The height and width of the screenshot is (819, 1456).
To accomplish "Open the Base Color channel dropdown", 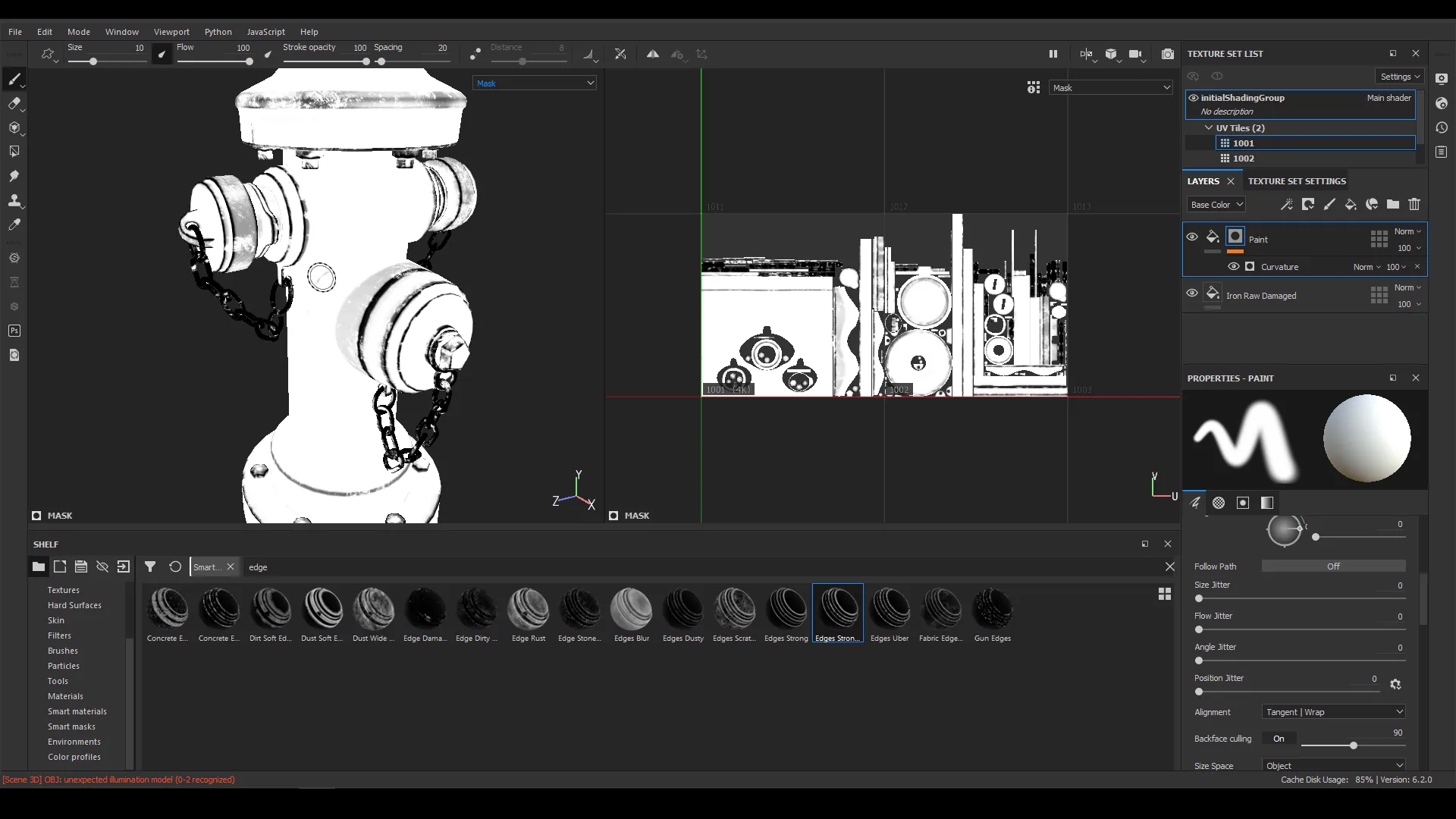I will click(1216, 205).
